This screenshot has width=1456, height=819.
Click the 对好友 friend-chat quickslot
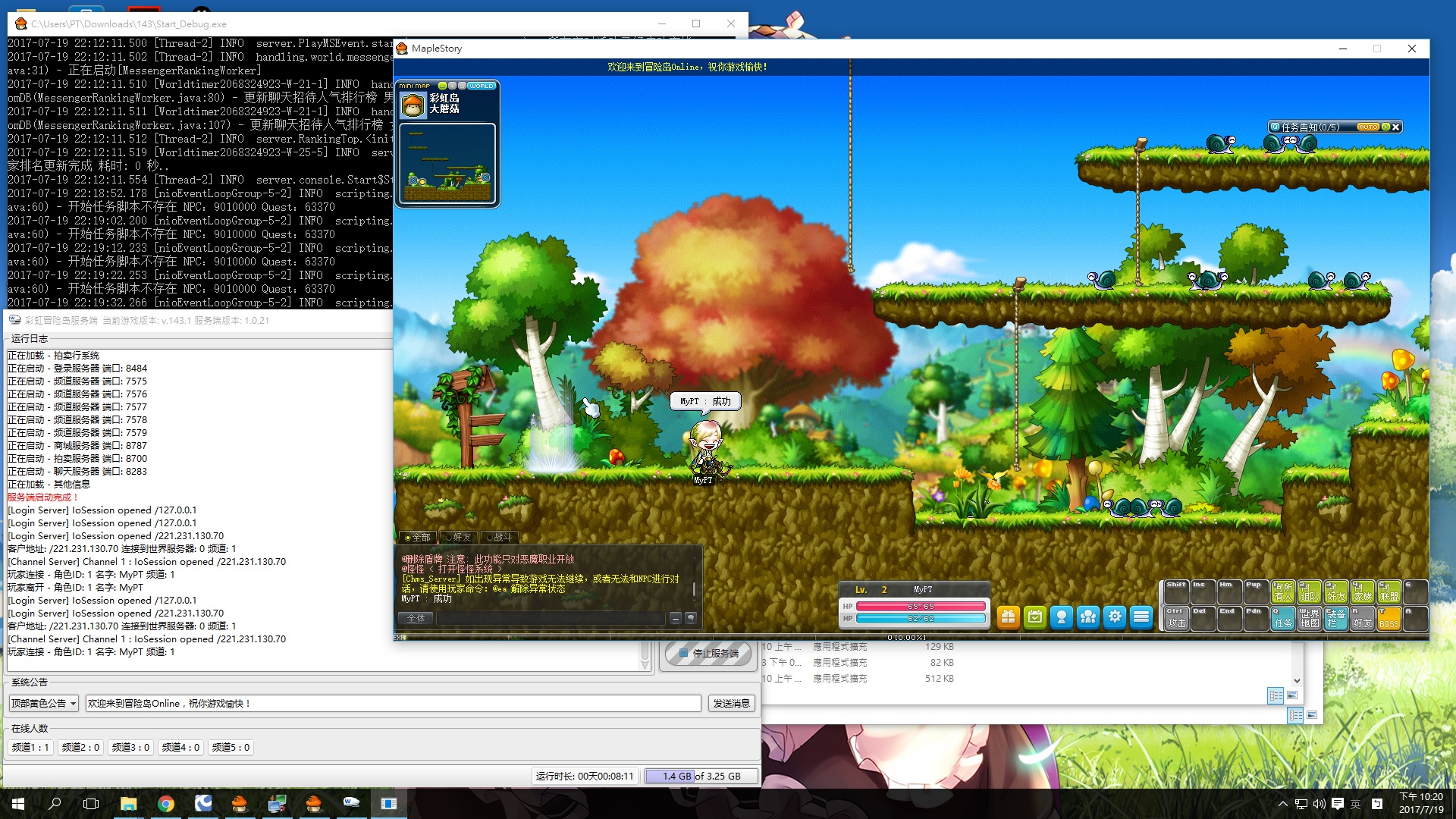click(x=1336, y=591)
